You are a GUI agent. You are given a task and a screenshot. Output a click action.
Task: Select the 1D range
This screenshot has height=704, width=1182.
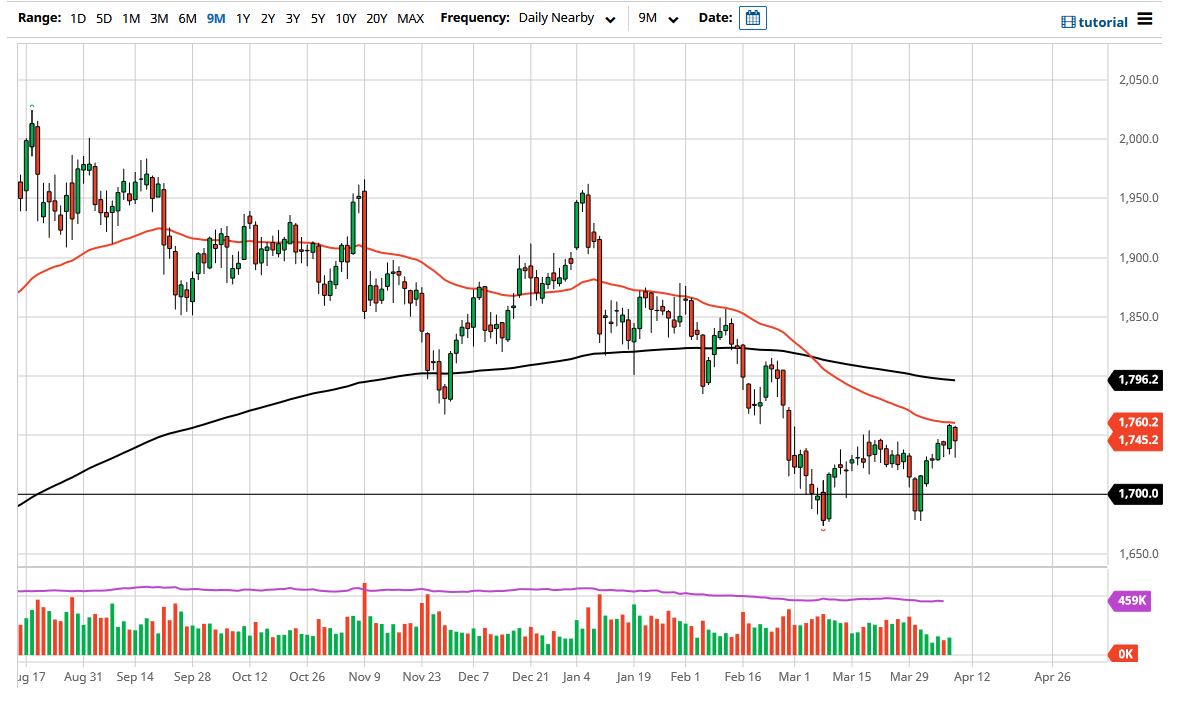click(x=78, y=19)
